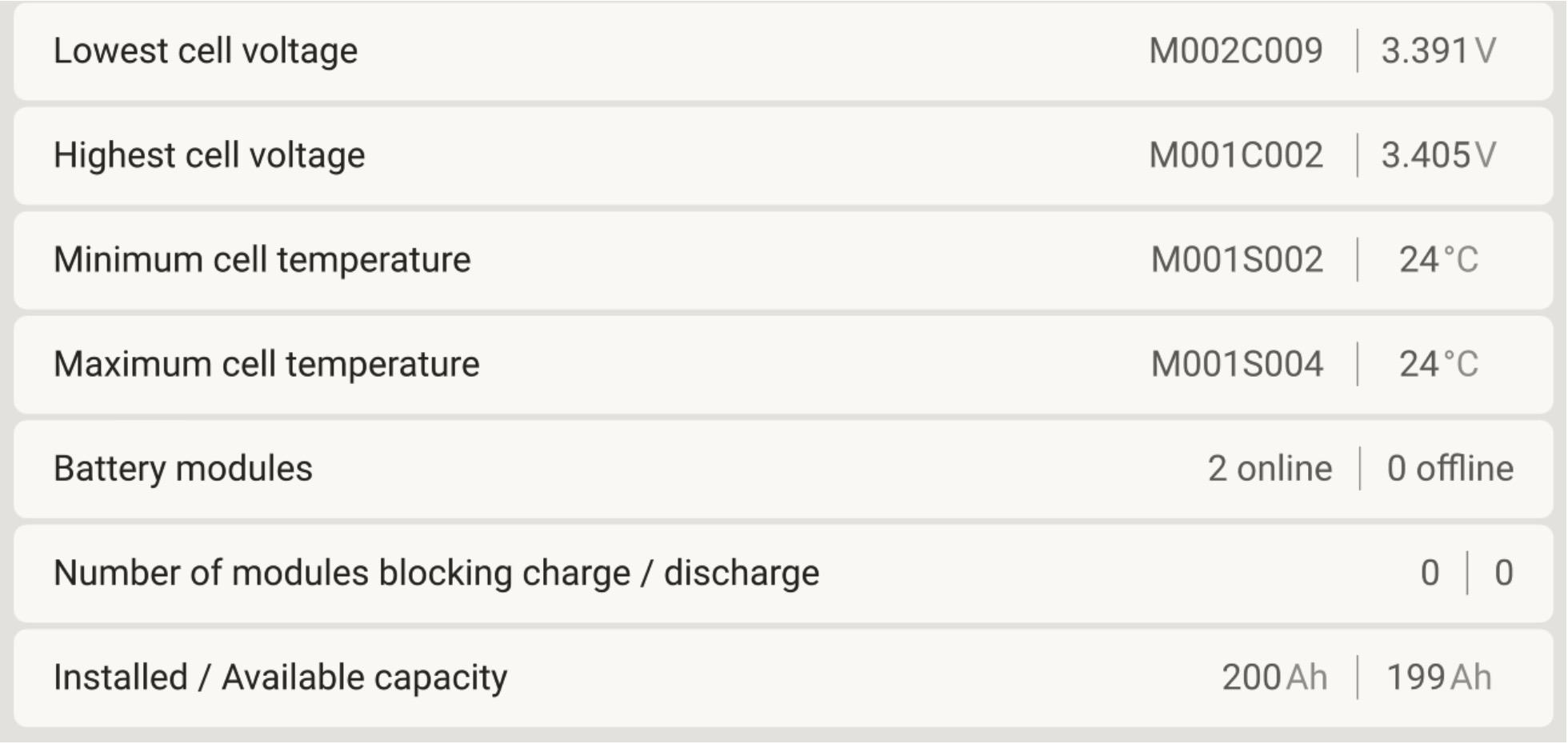Click the maximum cell temperature 24°C value
Image resolution: width=1568 pixels, height=744 pixels.
click(x=1438, y=365)
